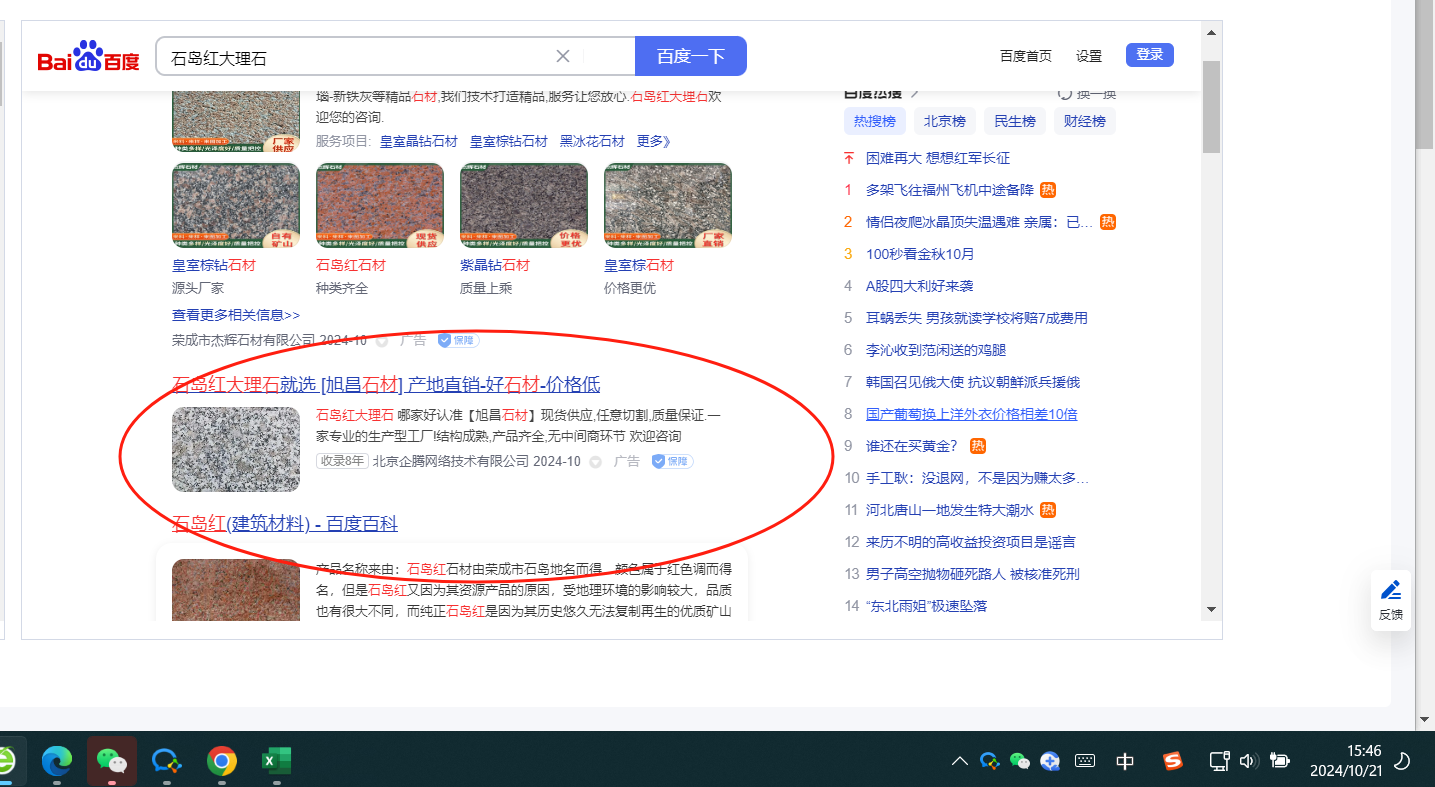The height and width of the screenshot is (787, 1435).
Task: Open WeChat from the taskbar
Action: [x=111, y=762]
